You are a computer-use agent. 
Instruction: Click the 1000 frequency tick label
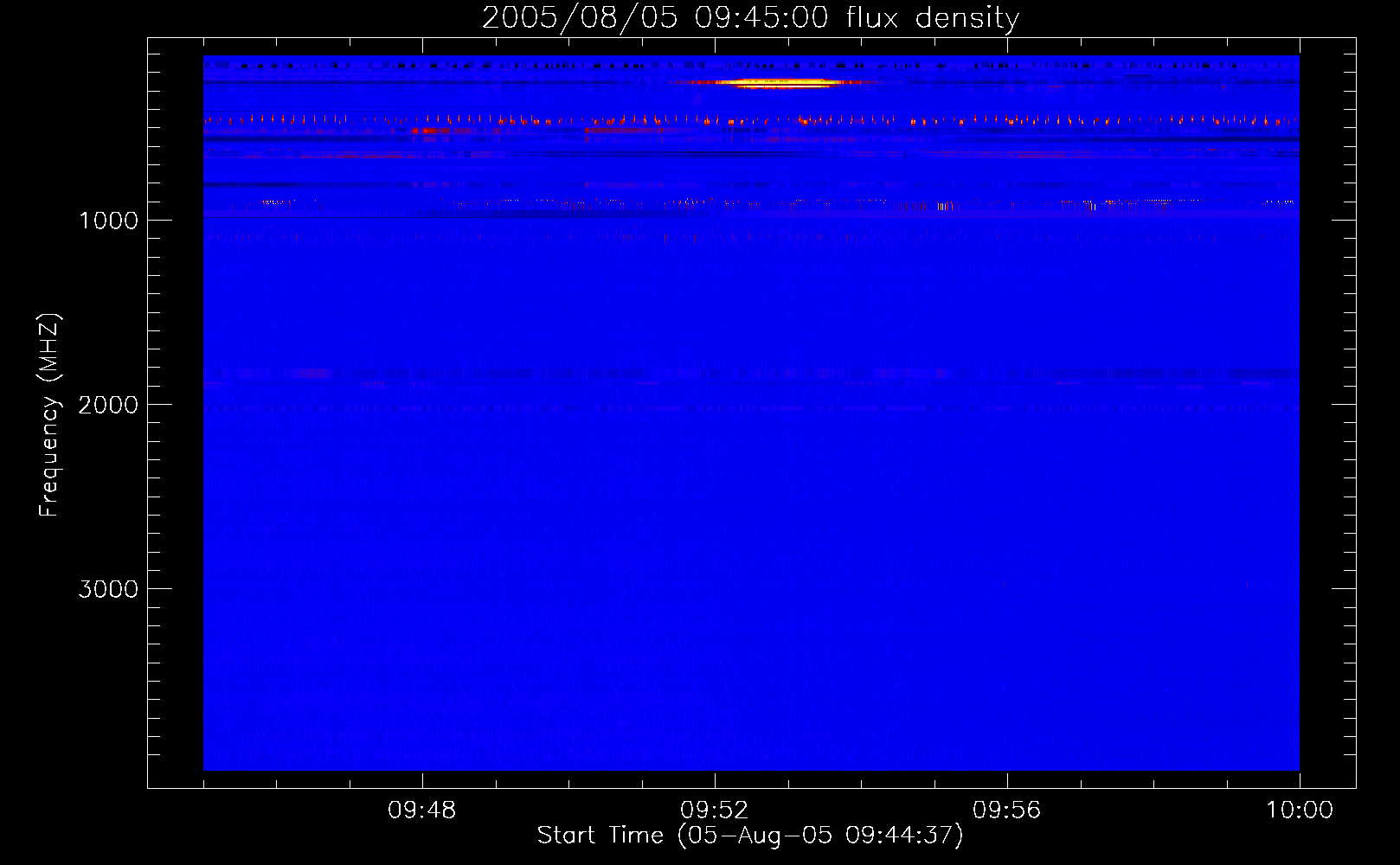[x=108, y=221]
